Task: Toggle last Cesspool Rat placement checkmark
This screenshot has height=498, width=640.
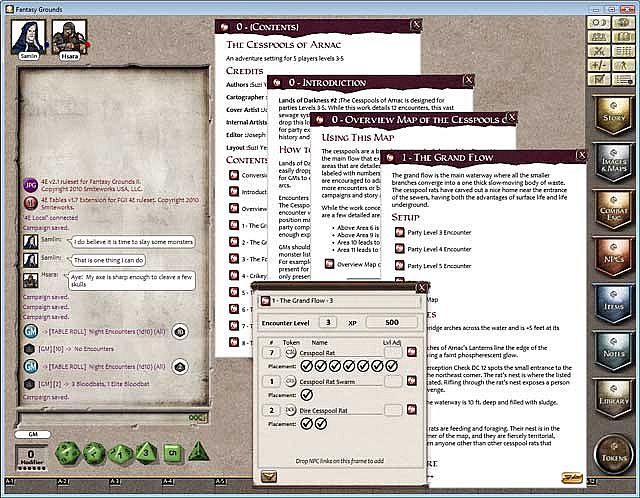Action: pyautogui.click(x=391, y=366)
